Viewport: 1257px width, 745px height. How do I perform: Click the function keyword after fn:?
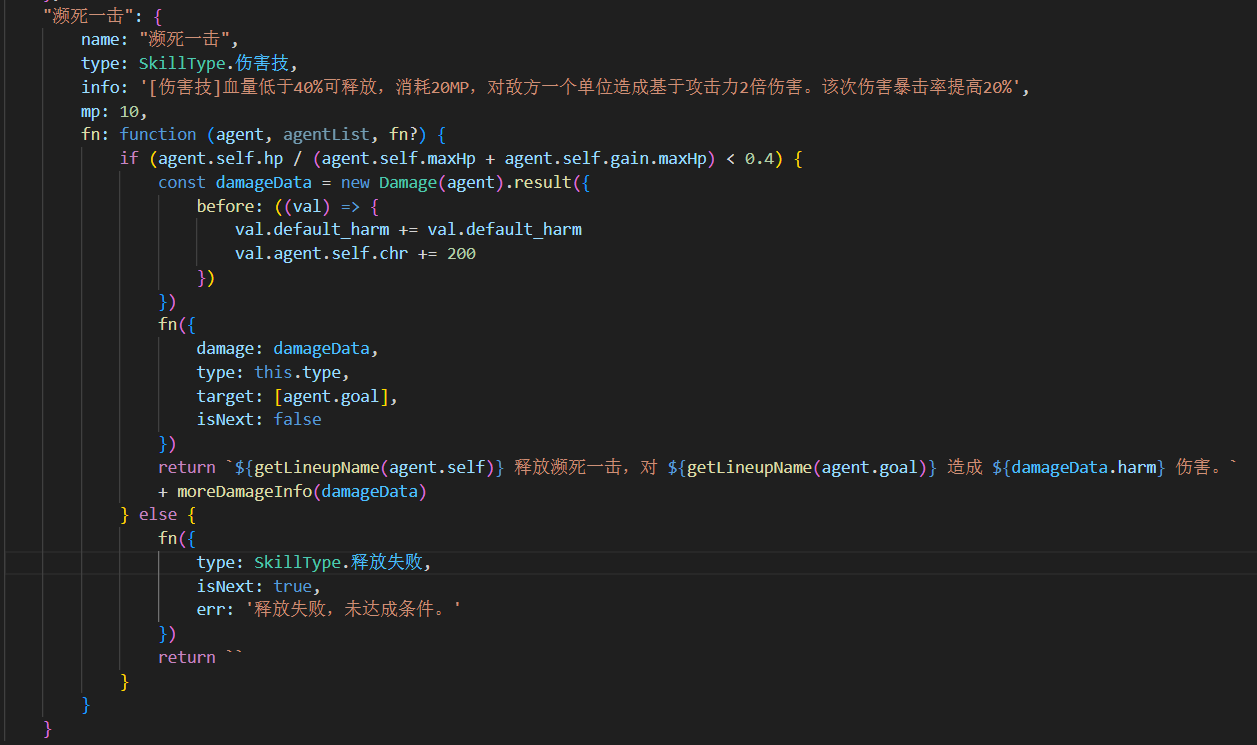coord(157,134)
